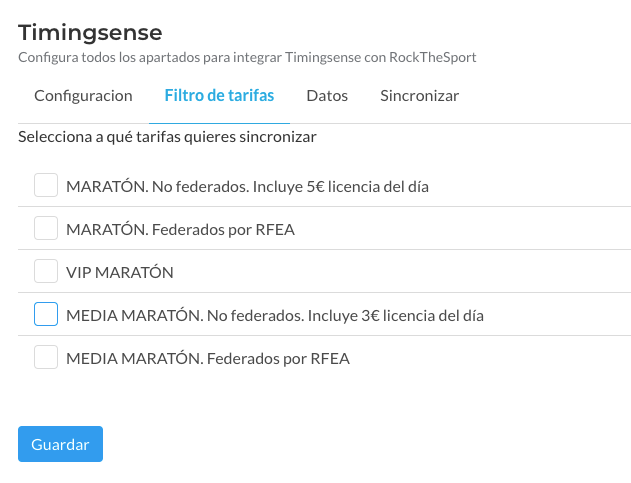Tick the VIP MARATÓN checkbox
Viewport: 631px width, 483px height.
(46, 271)
